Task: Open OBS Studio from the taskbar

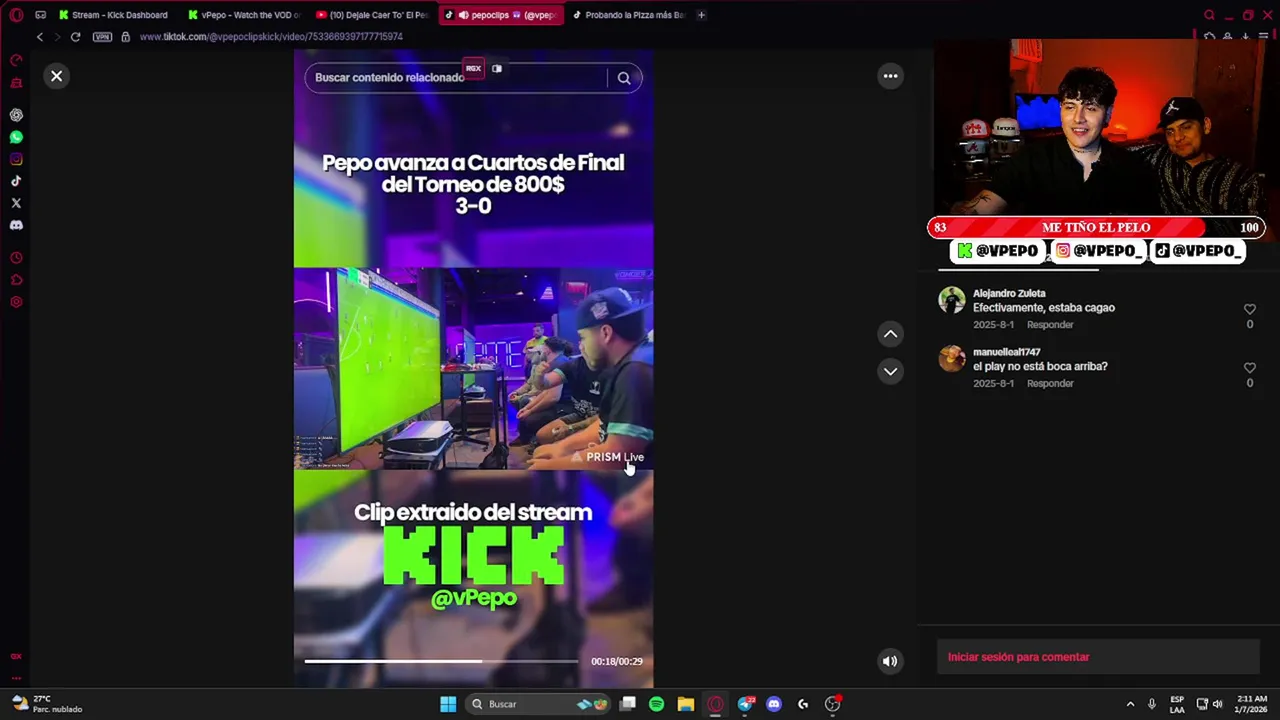Action: (x=832, y=704)
